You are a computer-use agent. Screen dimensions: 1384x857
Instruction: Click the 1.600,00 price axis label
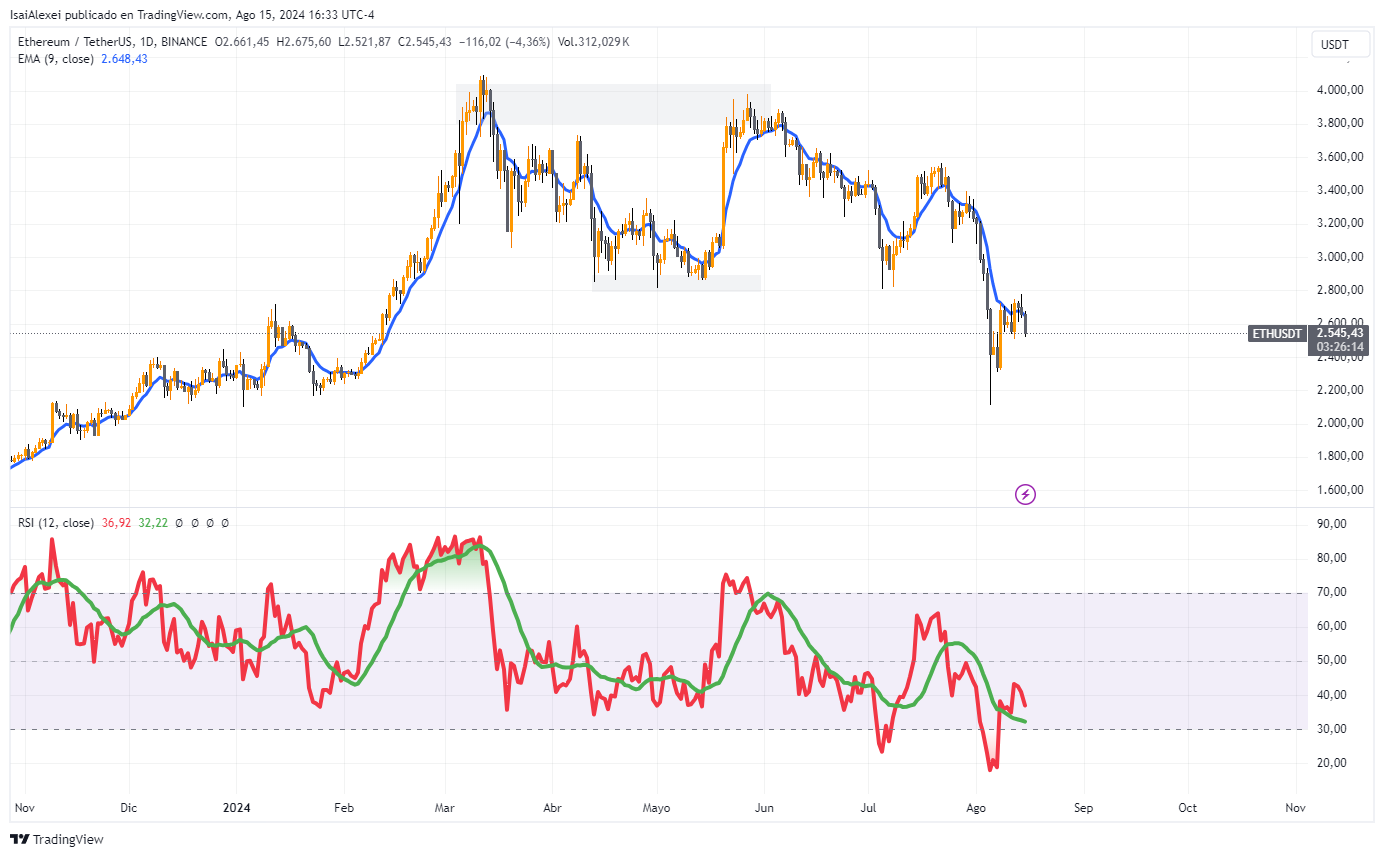click(1340, 490)
